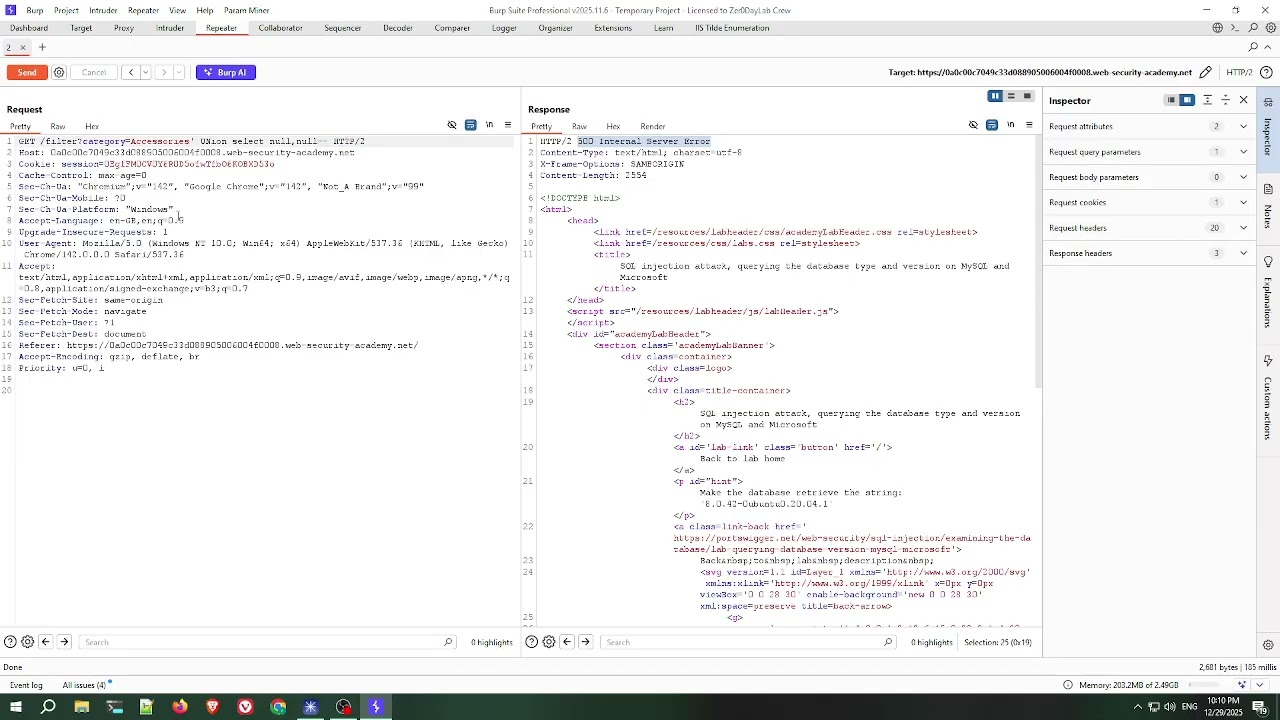Open the Collaborator tab

(280, 28)
